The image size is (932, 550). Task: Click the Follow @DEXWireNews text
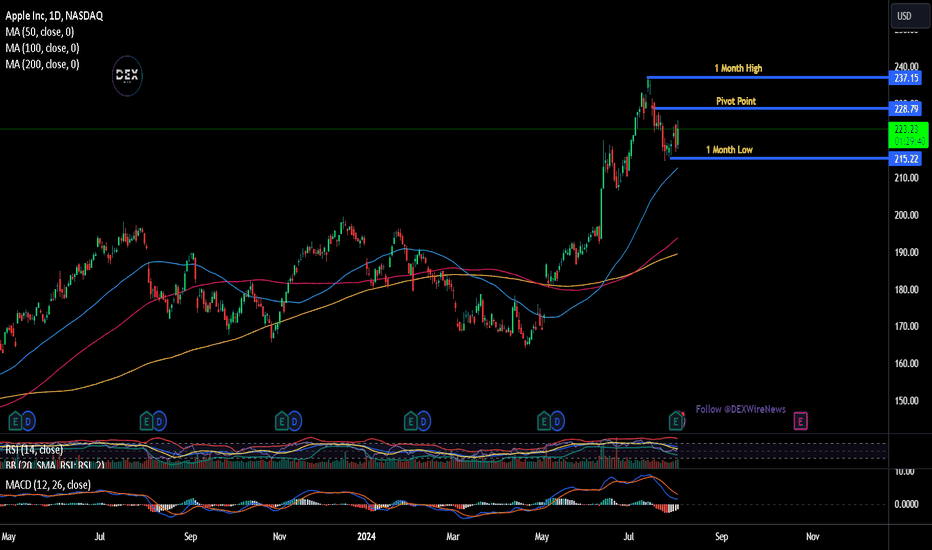(741, 409)
